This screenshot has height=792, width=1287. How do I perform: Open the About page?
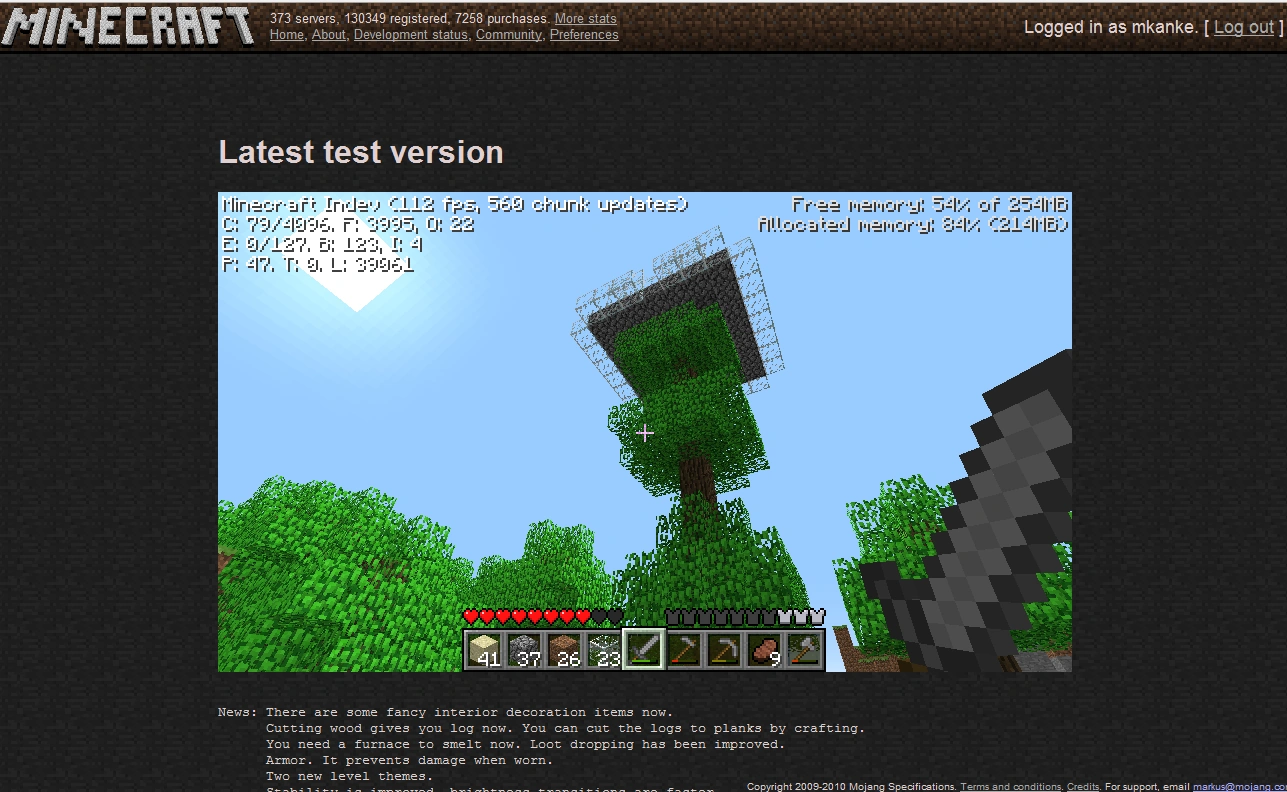[328, 35]
